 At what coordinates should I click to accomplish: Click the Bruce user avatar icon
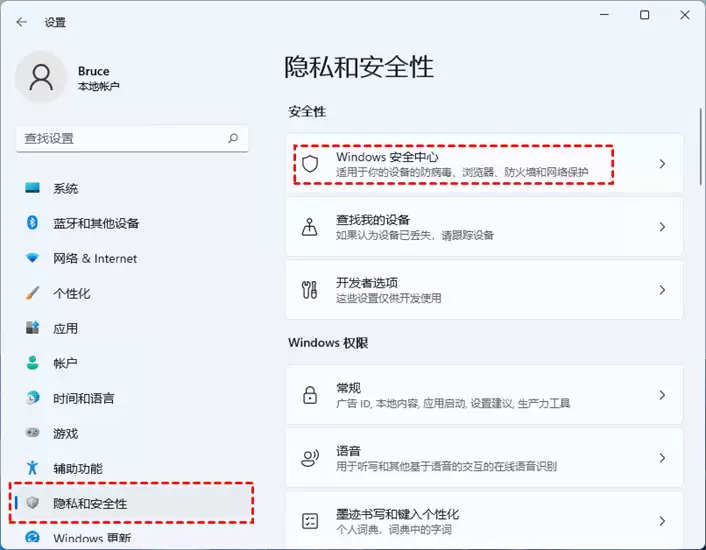(x=41, y=77)
